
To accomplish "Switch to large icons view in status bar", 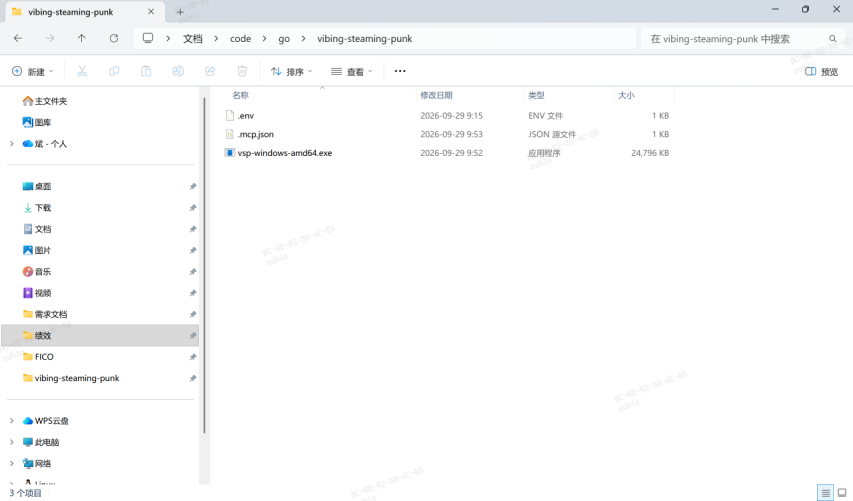I will [x=842, y=493].
